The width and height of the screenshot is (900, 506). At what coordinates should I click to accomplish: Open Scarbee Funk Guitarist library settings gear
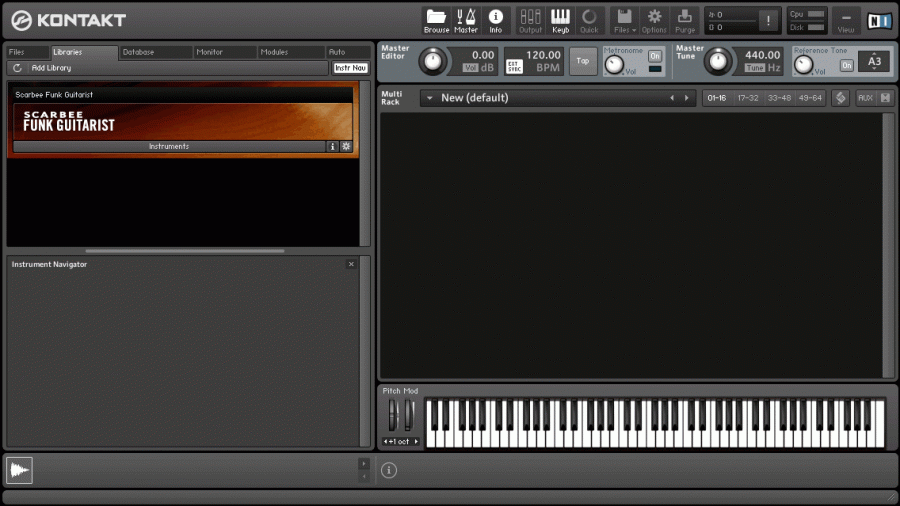pyautogui.click(x=346, y=146)
